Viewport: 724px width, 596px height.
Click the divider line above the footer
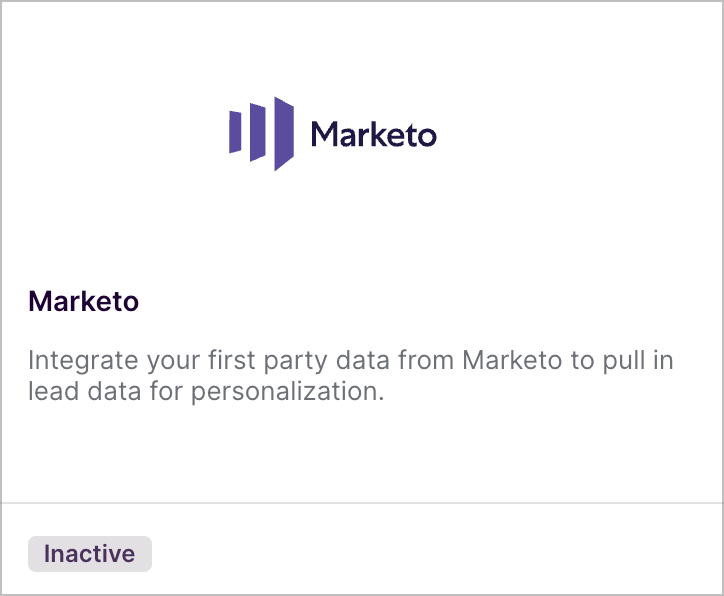pos(362,503)
